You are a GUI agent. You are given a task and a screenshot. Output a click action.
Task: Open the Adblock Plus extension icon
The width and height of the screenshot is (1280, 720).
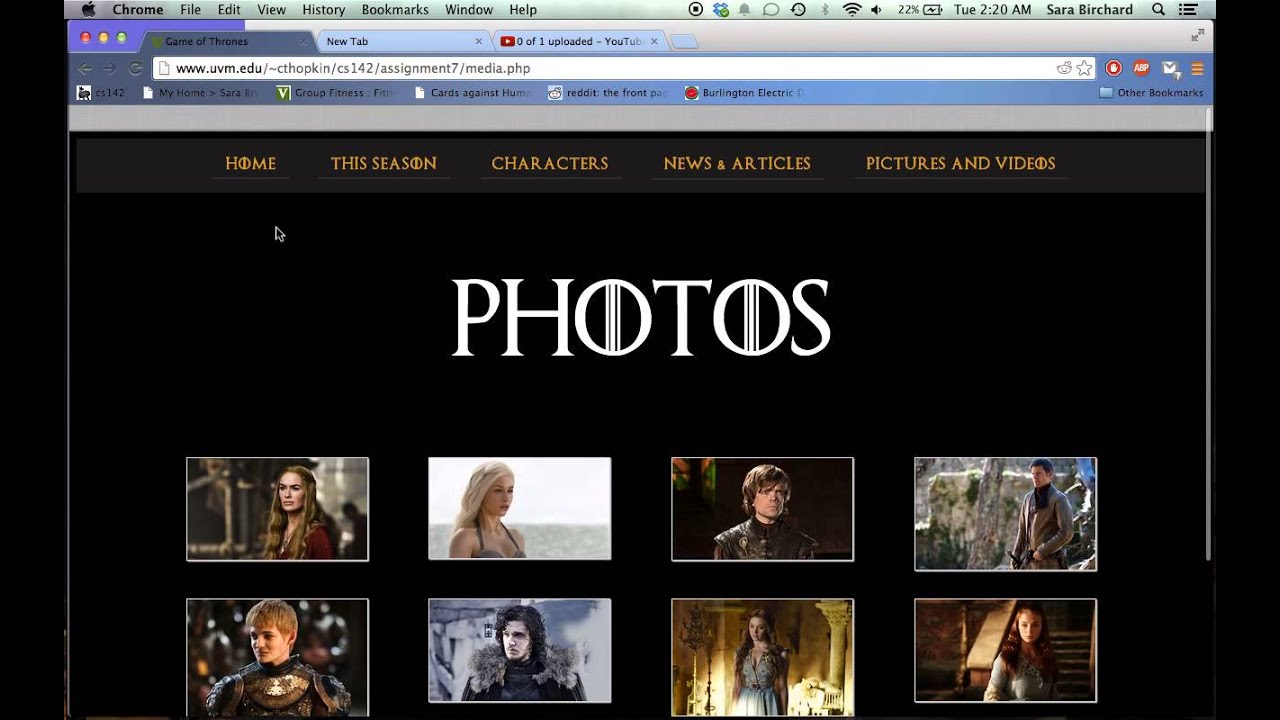click(1141, 68)
